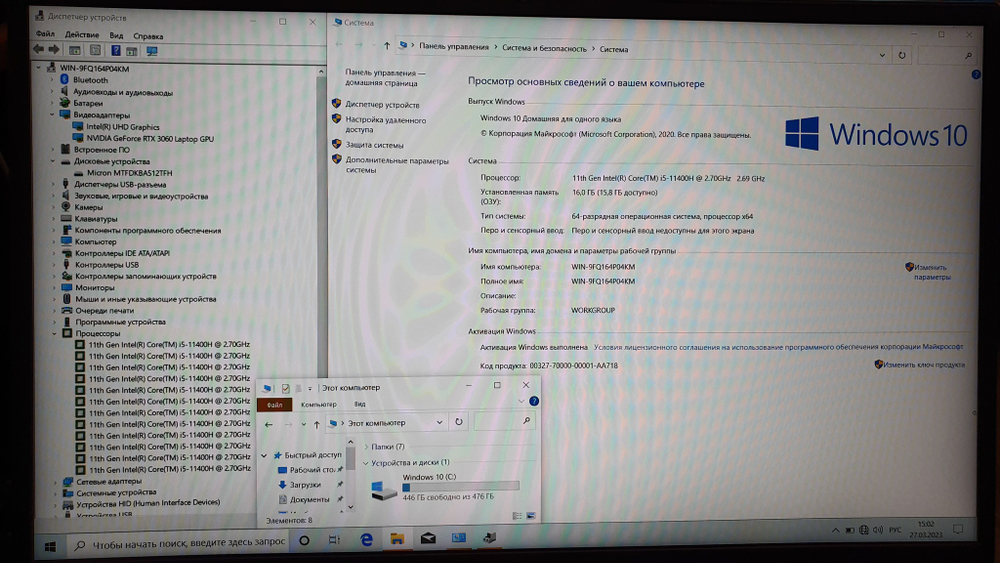Open File Explorer from taskbar
The width and height of the screenshot is (1000, 563).
[x=397, y=539]
